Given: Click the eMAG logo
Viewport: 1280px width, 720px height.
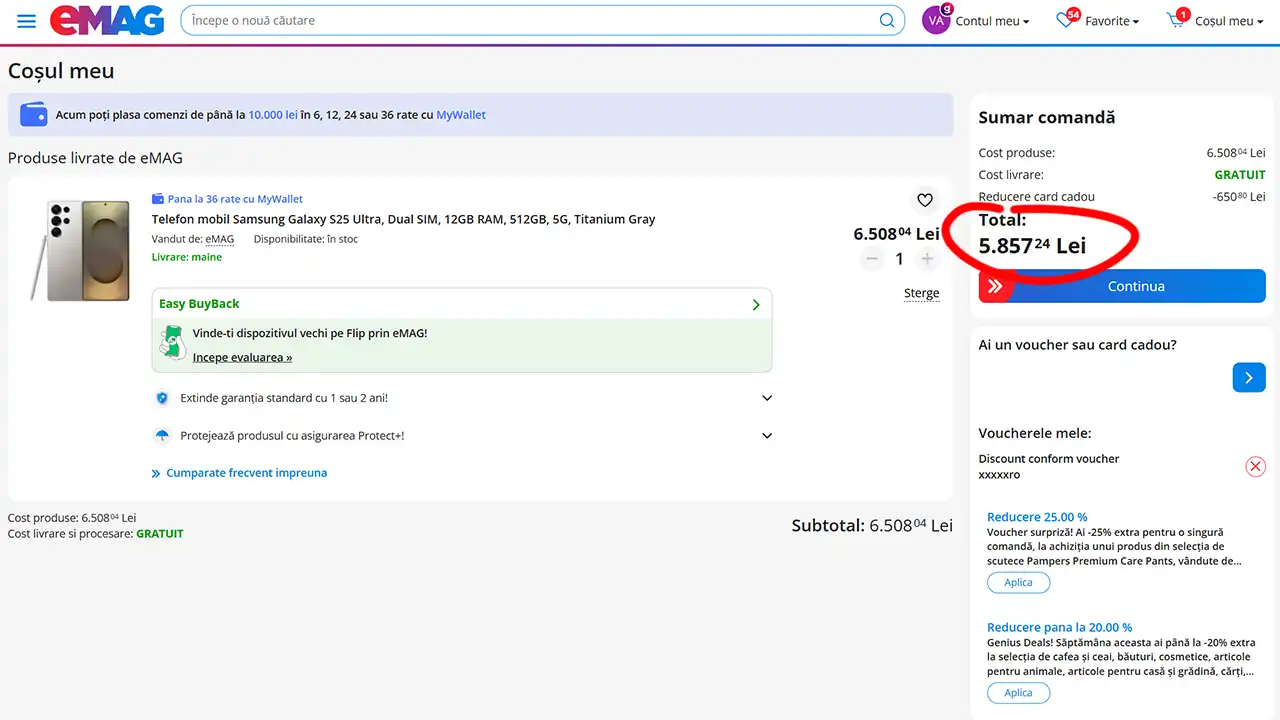Looking at the screenshot, I should tap(107, 21).
